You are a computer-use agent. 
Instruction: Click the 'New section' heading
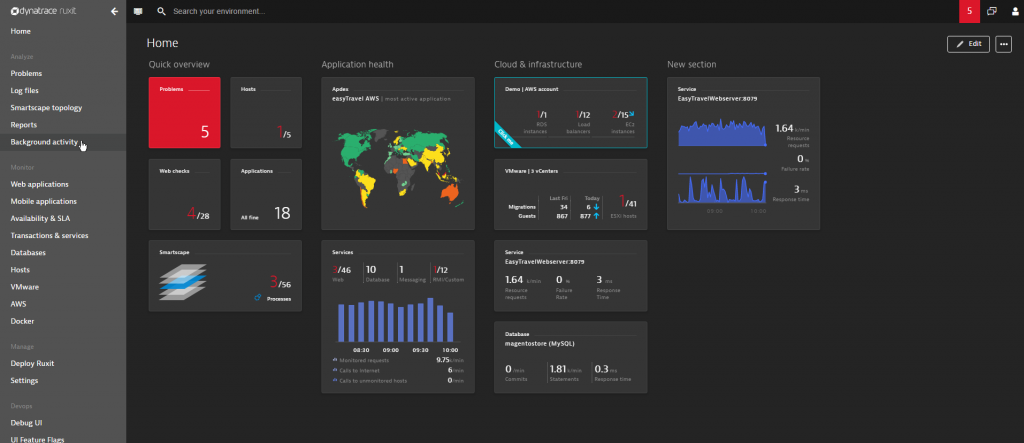[x=692, y=64]
